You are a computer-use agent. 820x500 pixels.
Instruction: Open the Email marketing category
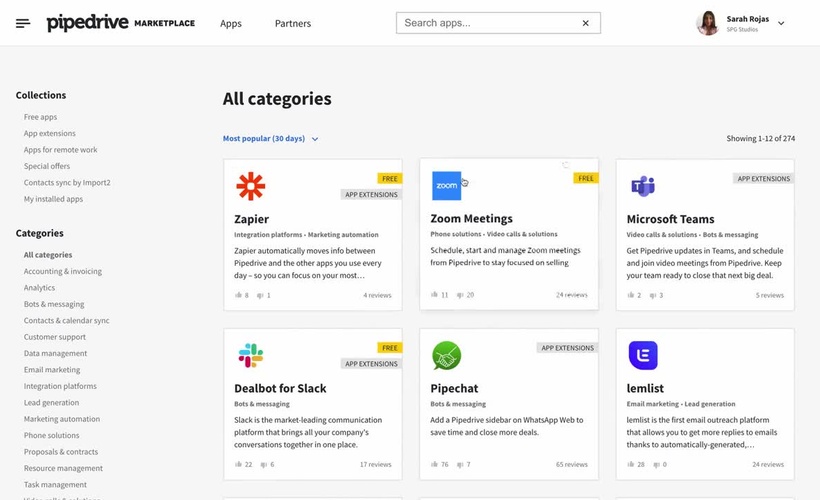52,370
